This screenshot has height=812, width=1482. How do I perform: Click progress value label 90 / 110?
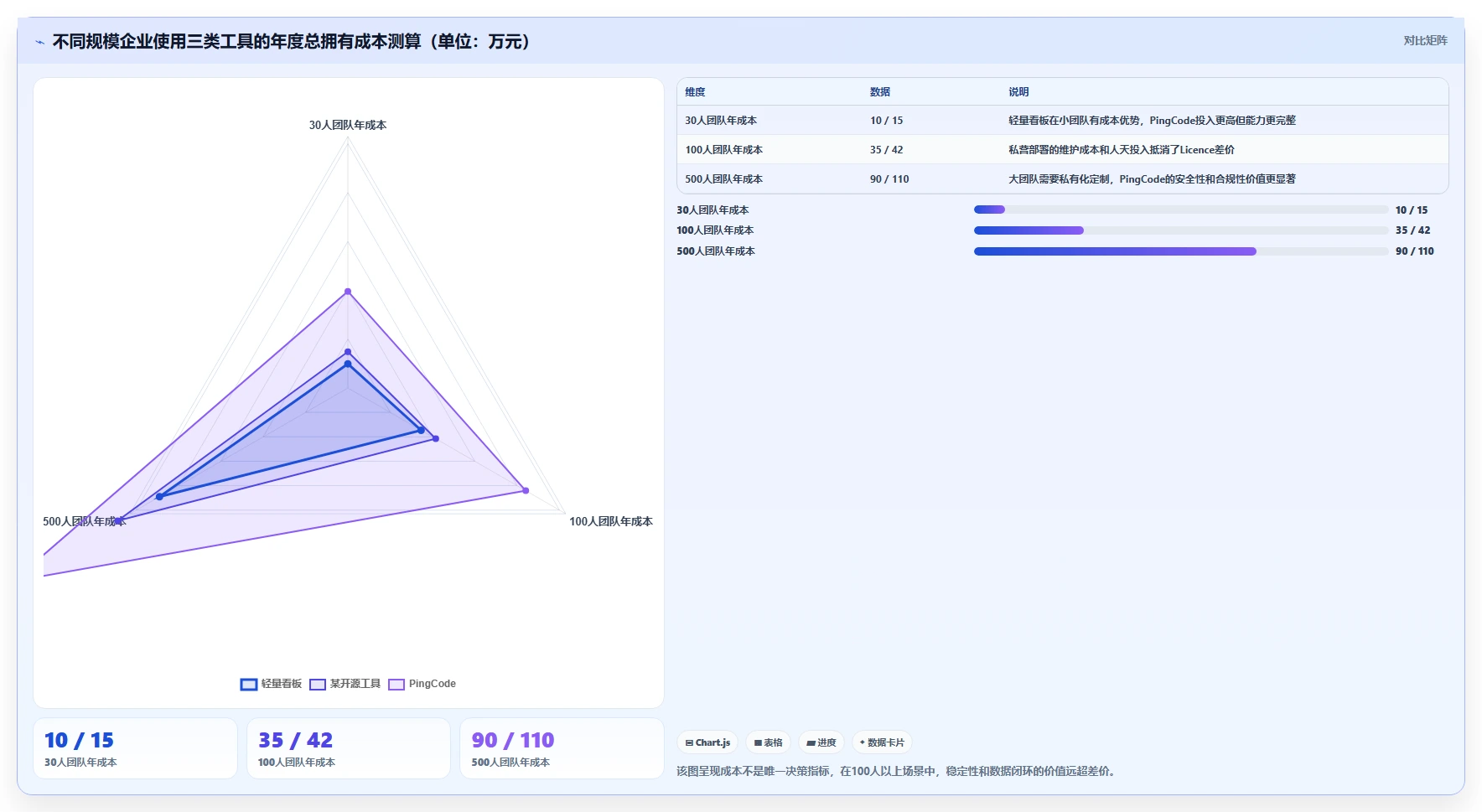coord(1415,251)
